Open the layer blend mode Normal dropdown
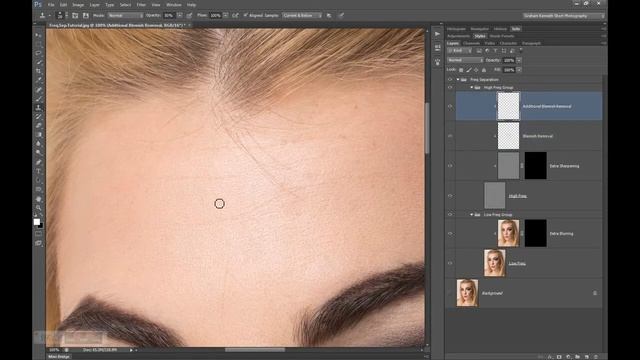Viewport: 640px width, 360px height. pos(465,60)
